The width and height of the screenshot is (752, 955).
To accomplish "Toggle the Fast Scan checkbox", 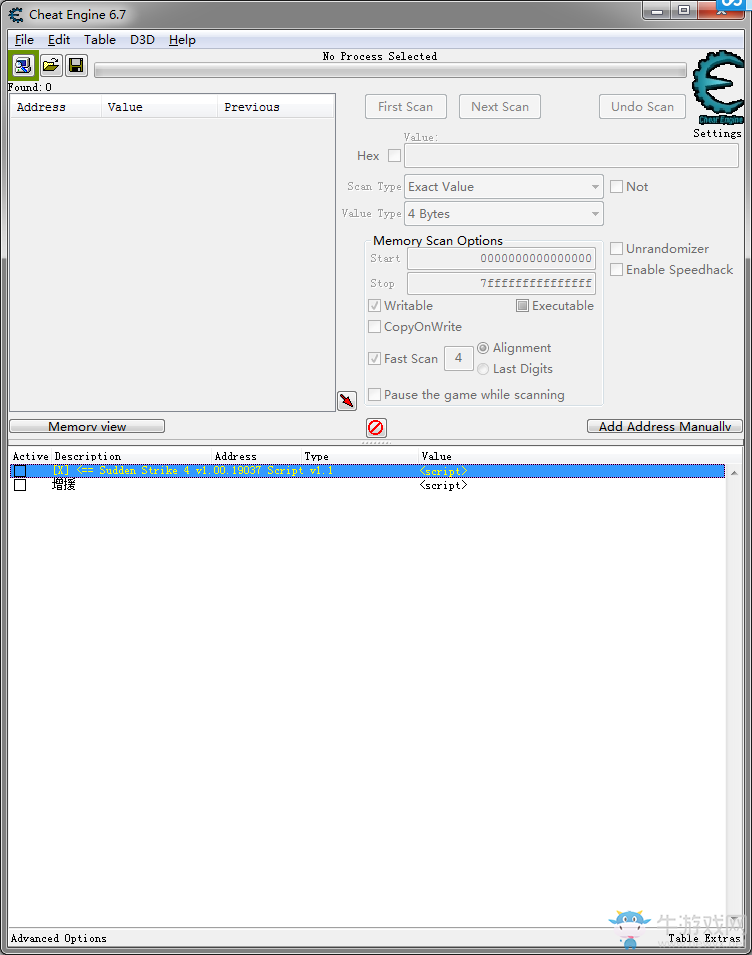I will point(374,359).
